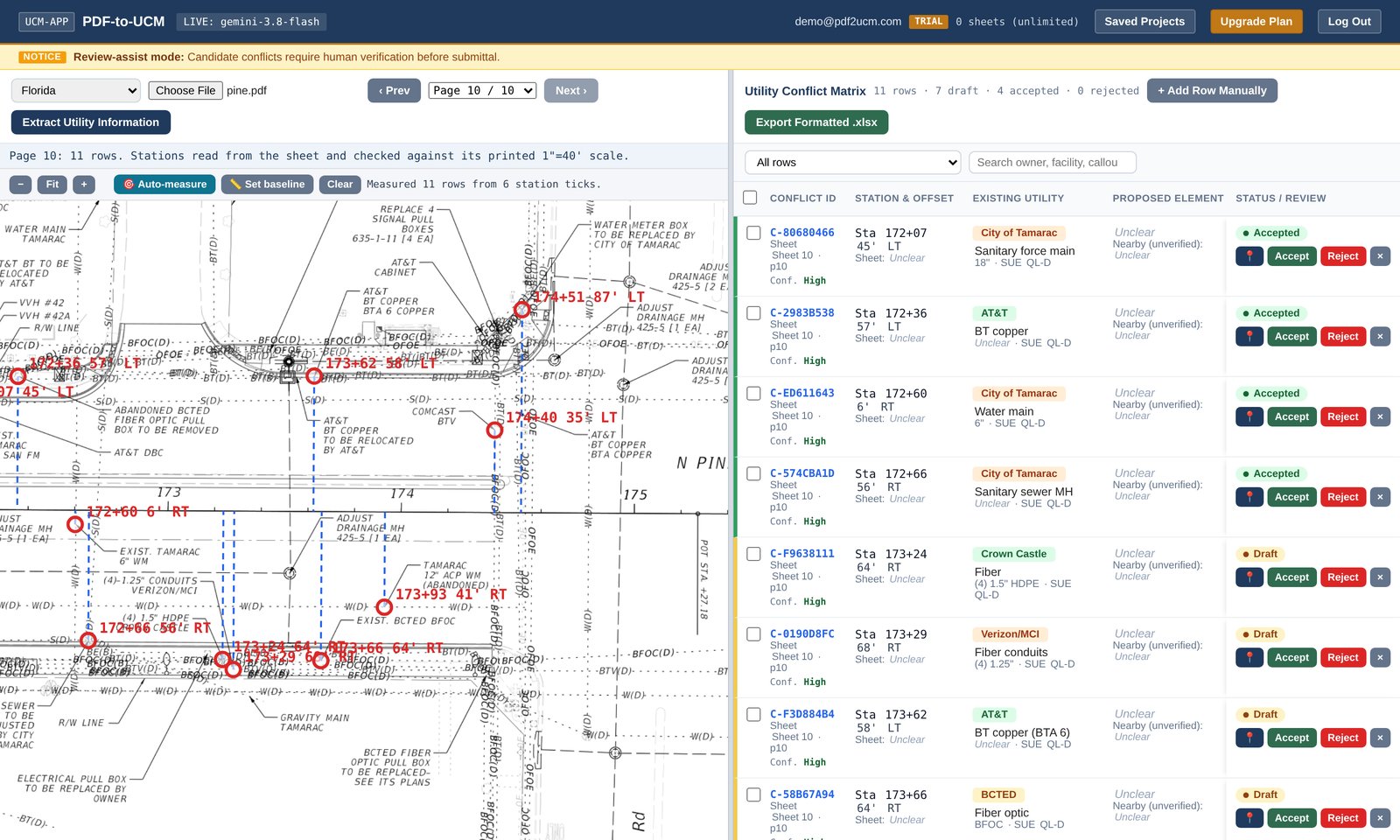Open the Page 10 / 10 selector
This screenshot has height=840, width=1400.
482,90
